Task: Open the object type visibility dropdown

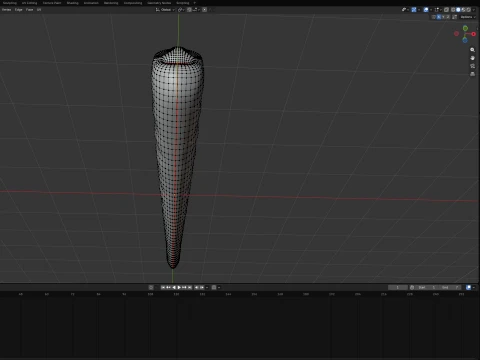Action: pos(405,10)
